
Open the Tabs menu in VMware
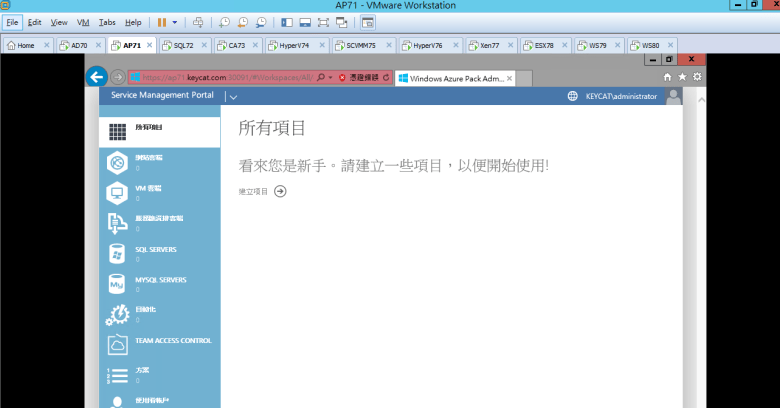coord(107,21)
